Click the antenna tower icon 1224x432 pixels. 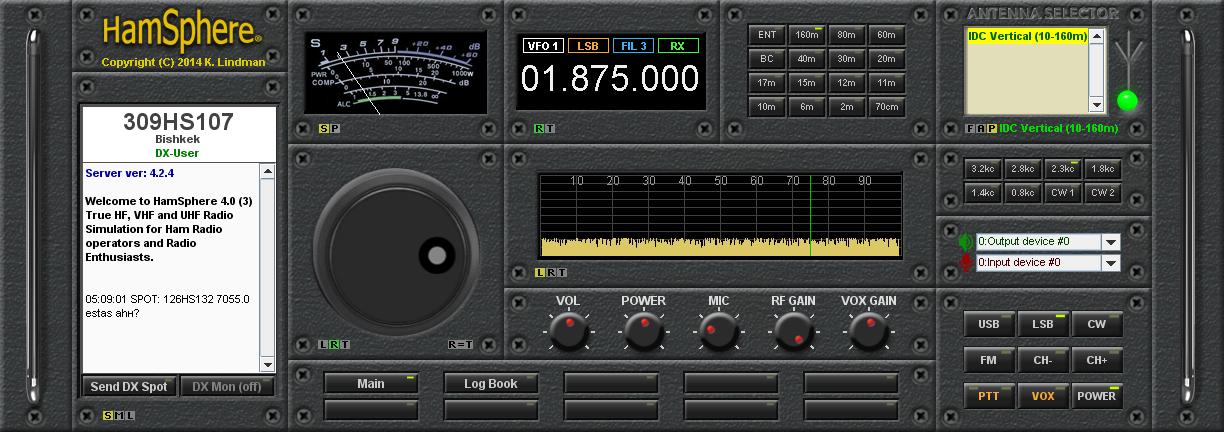pyautogui.click(x=1128, y=58)
